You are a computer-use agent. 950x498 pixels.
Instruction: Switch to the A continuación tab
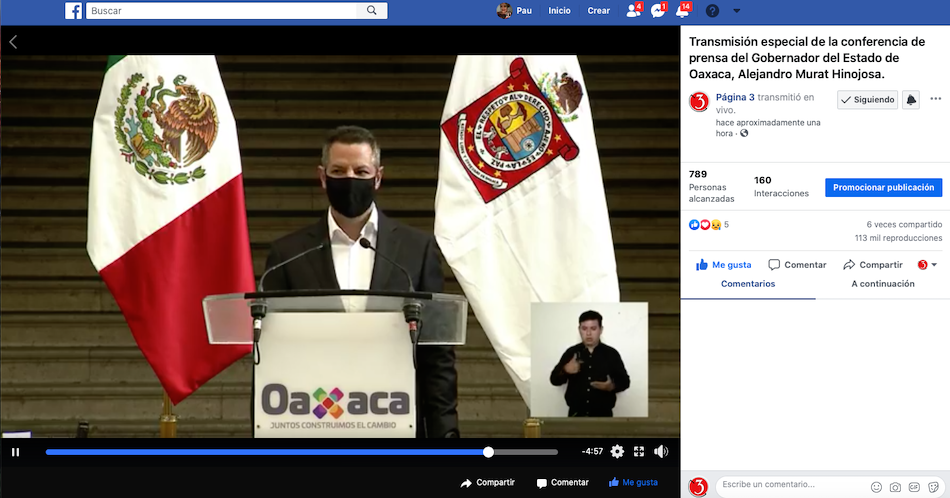pos(883,284)
